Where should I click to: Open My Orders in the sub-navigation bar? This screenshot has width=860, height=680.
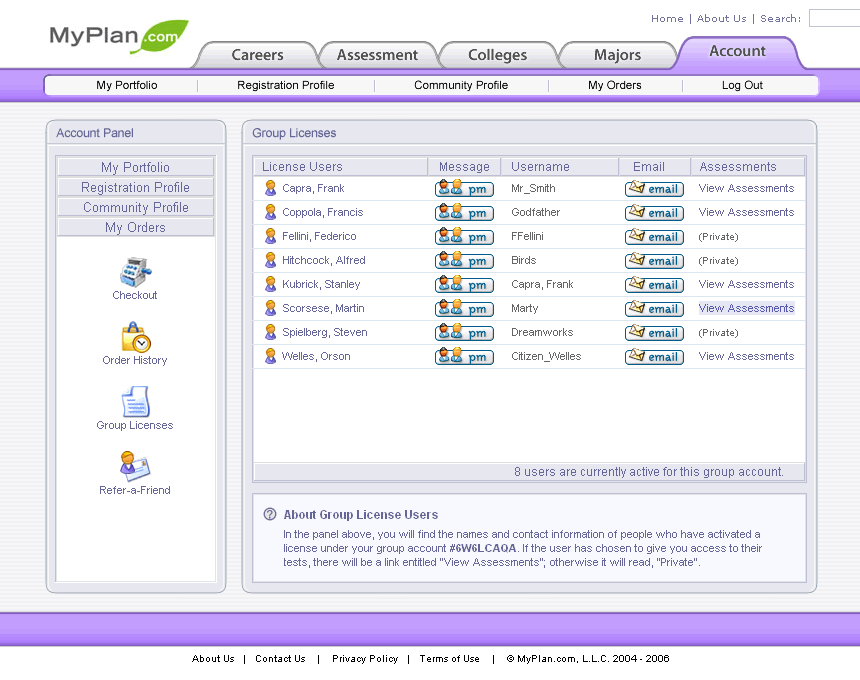pos(615,85)
